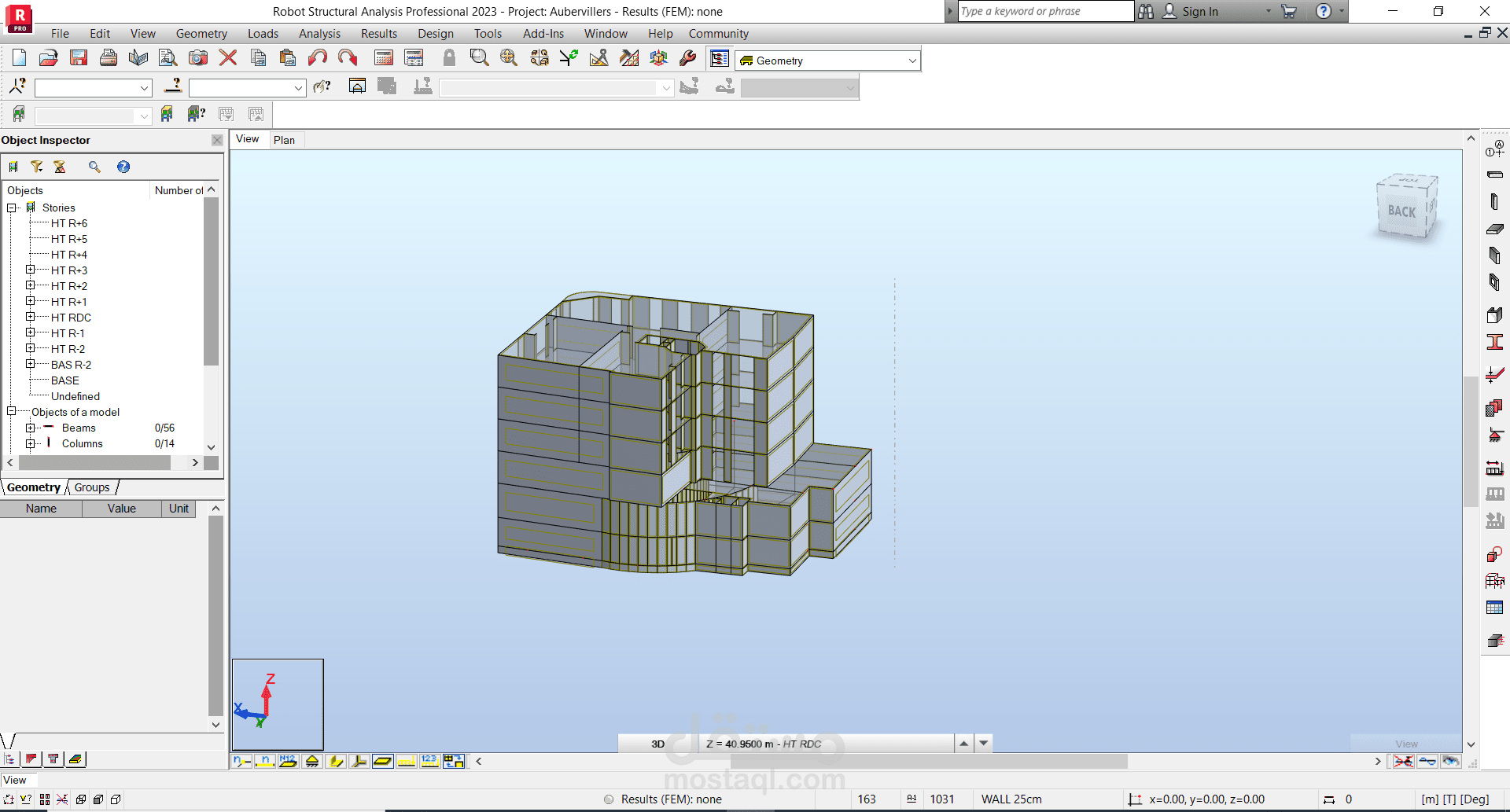Viewport: 1510px width, 812px height.
Task: Click the search icon in Object Inspector
Action: pyautogui.click(x=95, y=167)
